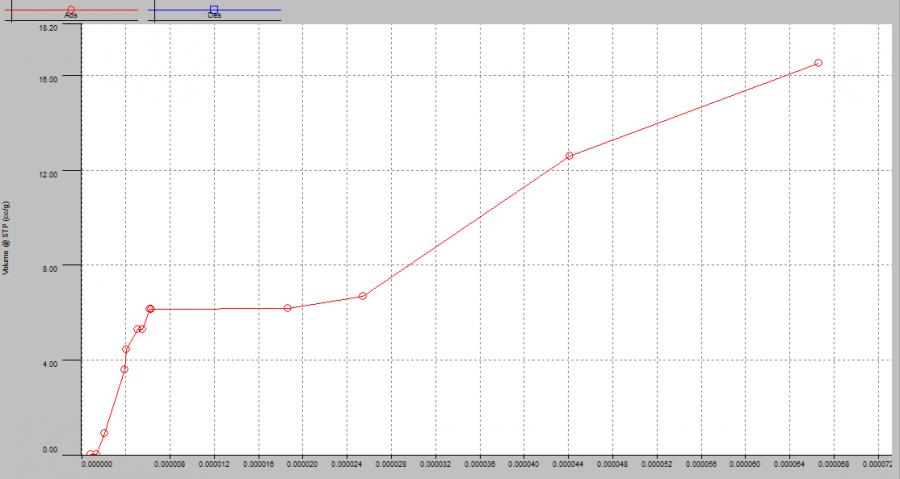Click the 0.000008 x-axis label
Viewport: 900px width, 479px height.
click(170, 464)
